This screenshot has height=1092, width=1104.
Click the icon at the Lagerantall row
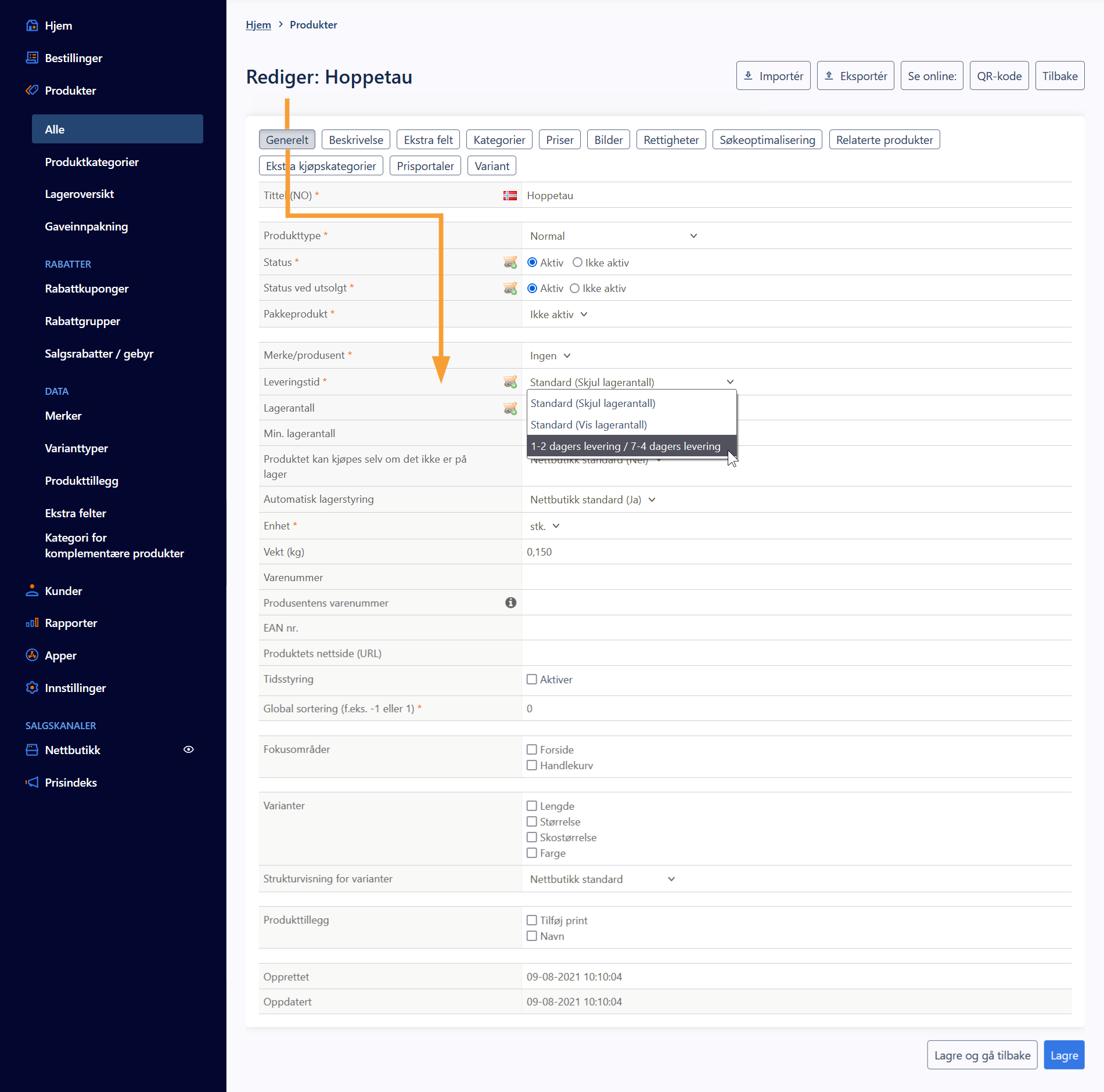(x=510, y=408)
